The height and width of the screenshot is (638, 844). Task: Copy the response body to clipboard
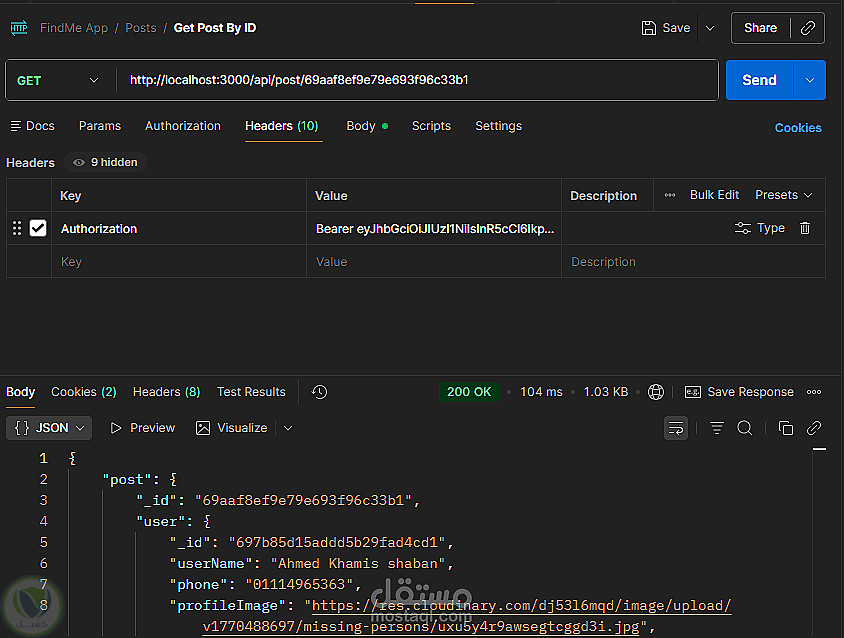(786, 428)
